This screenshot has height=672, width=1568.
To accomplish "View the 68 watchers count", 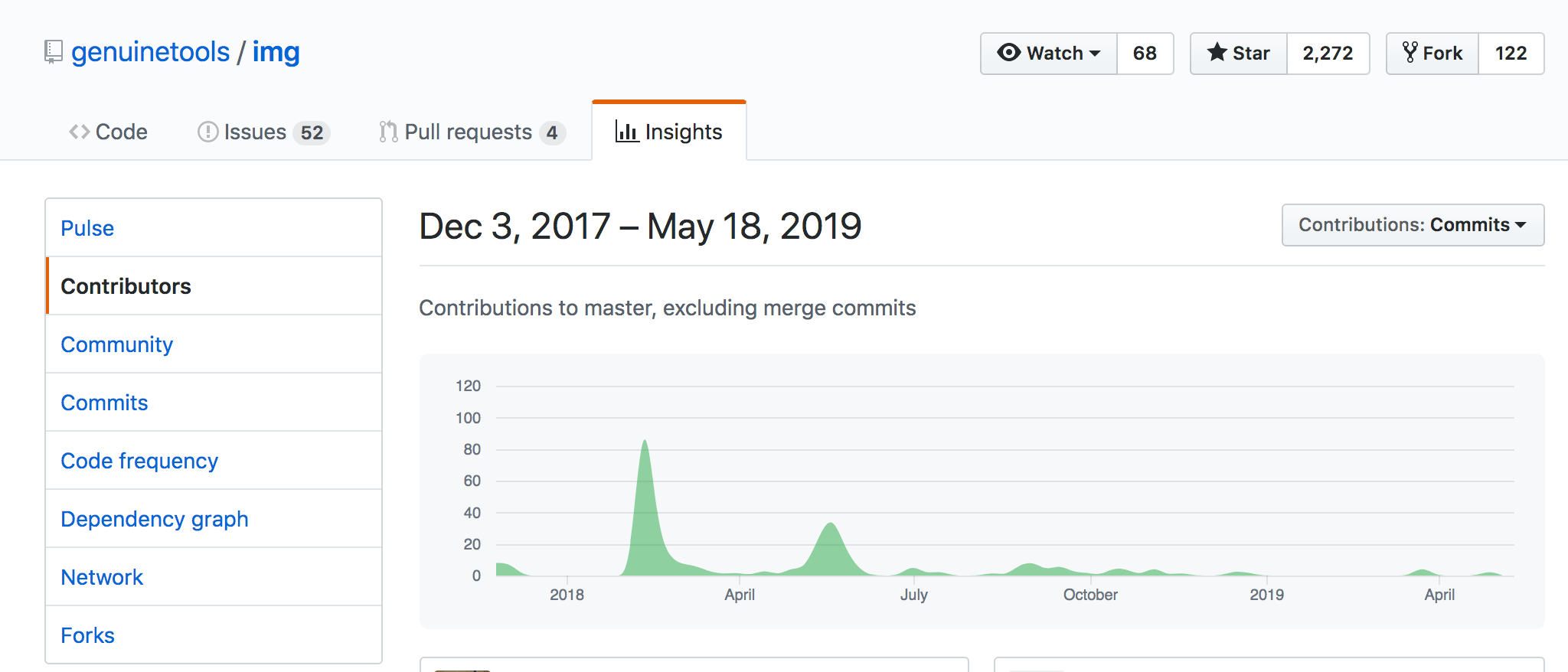I will [x=1145, y=54].
